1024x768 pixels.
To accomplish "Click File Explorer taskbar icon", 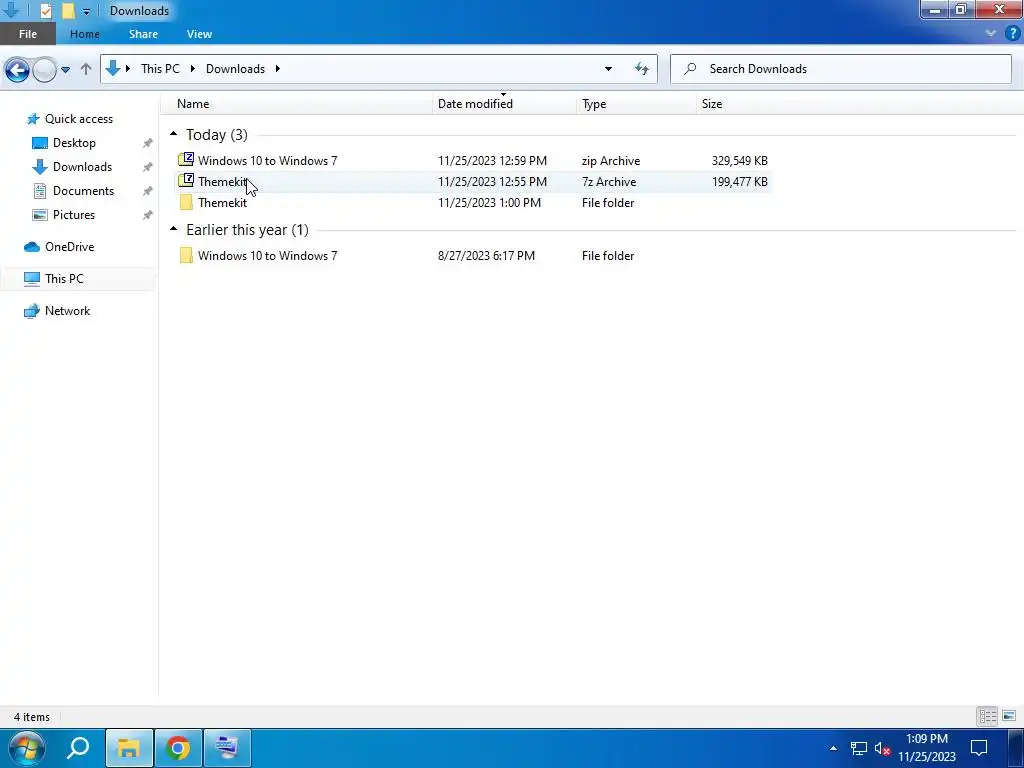I will pyautogui.click(x=129, y=748).
